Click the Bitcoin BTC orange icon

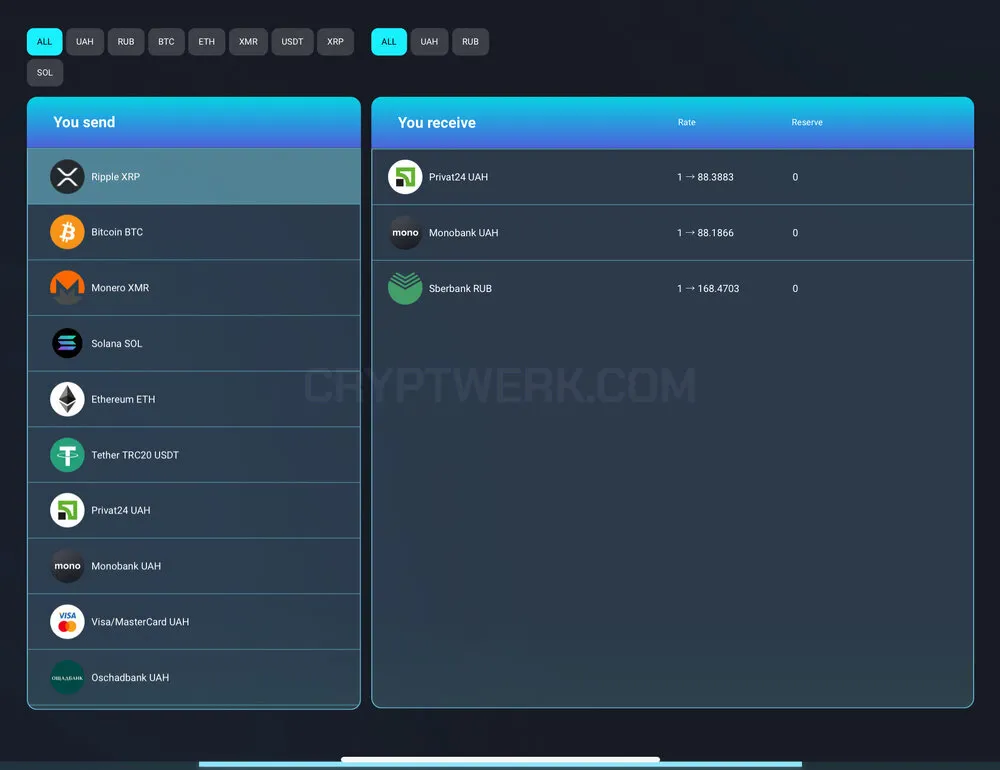67,232
